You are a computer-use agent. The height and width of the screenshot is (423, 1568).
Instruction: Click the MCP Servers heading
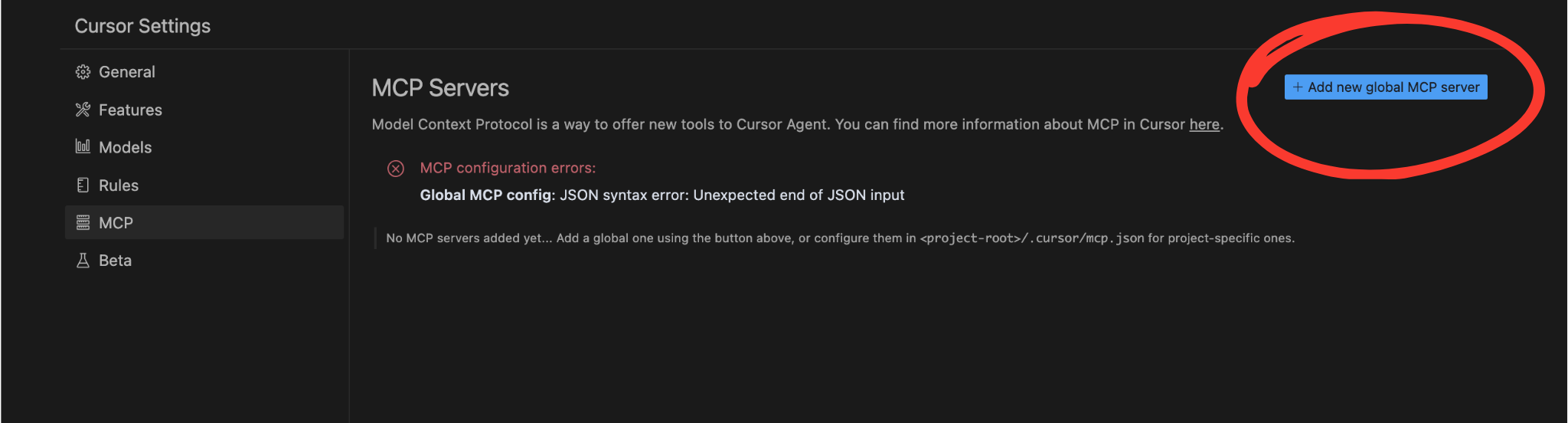click(440, 88)
